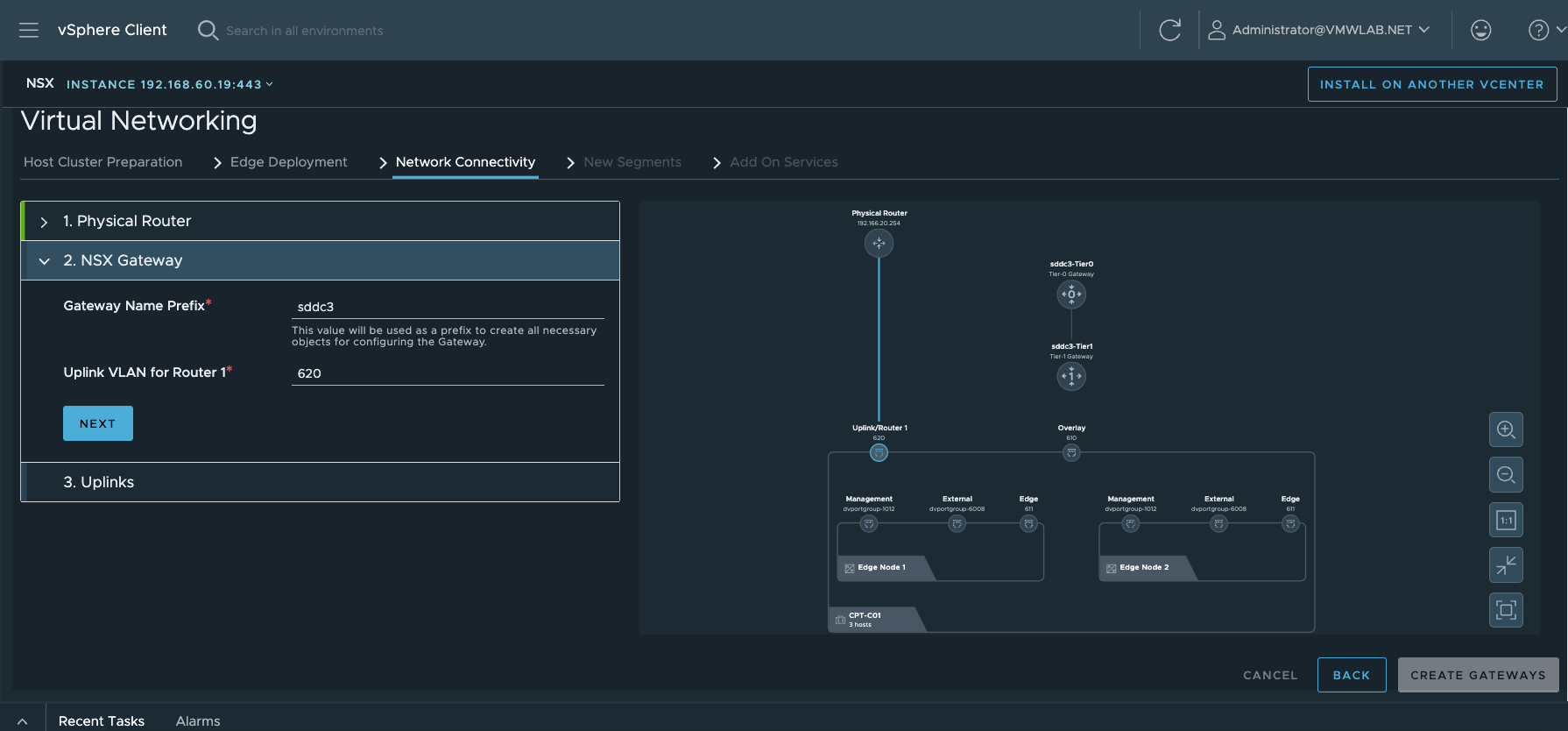The image size is (1568, 731).
Task: Click the Overlay 610 port icon
Action: [1071, 453]
